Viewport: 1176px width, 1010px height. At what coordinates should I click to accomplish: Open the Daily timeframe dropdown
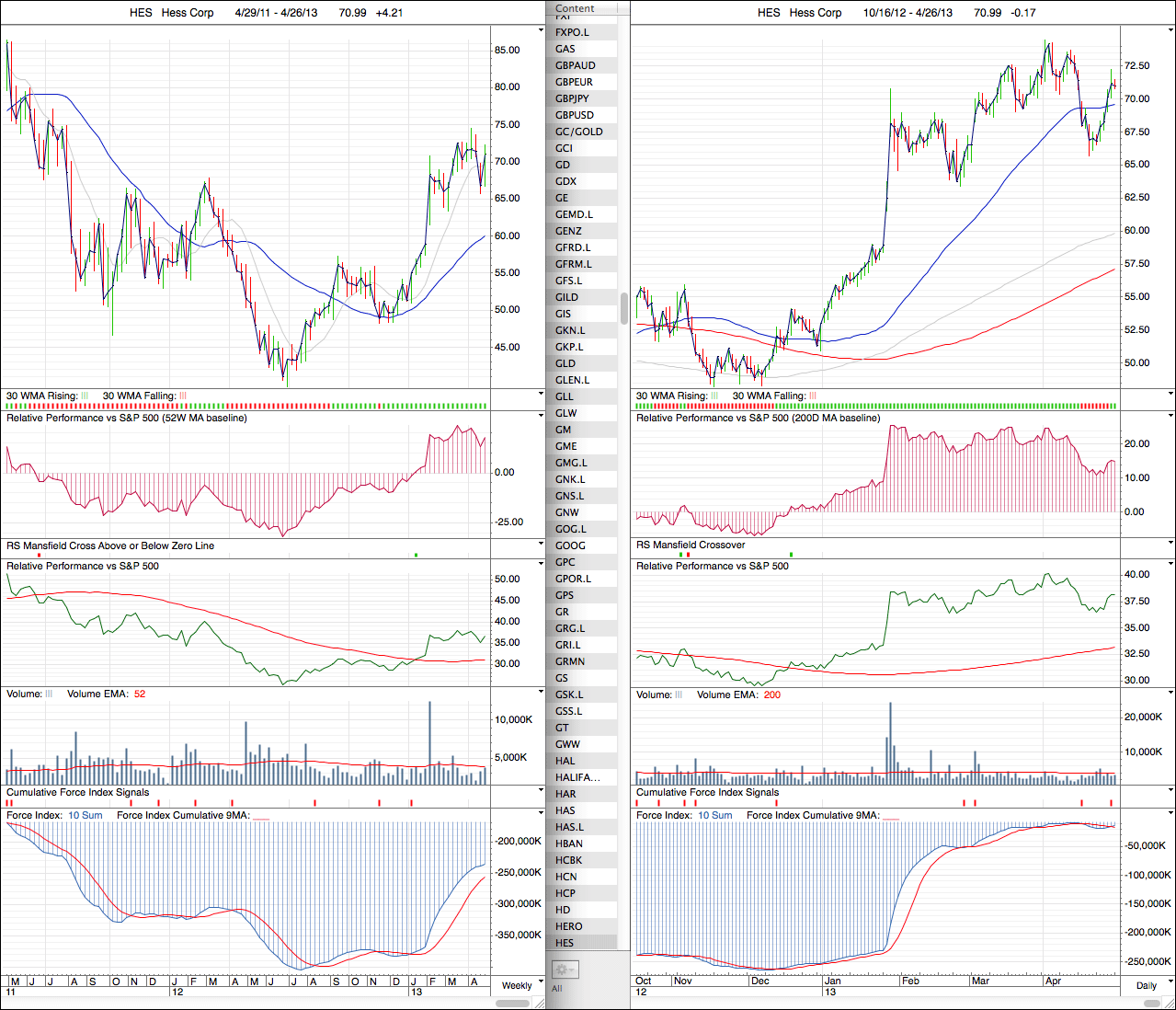coord(1147,985)
